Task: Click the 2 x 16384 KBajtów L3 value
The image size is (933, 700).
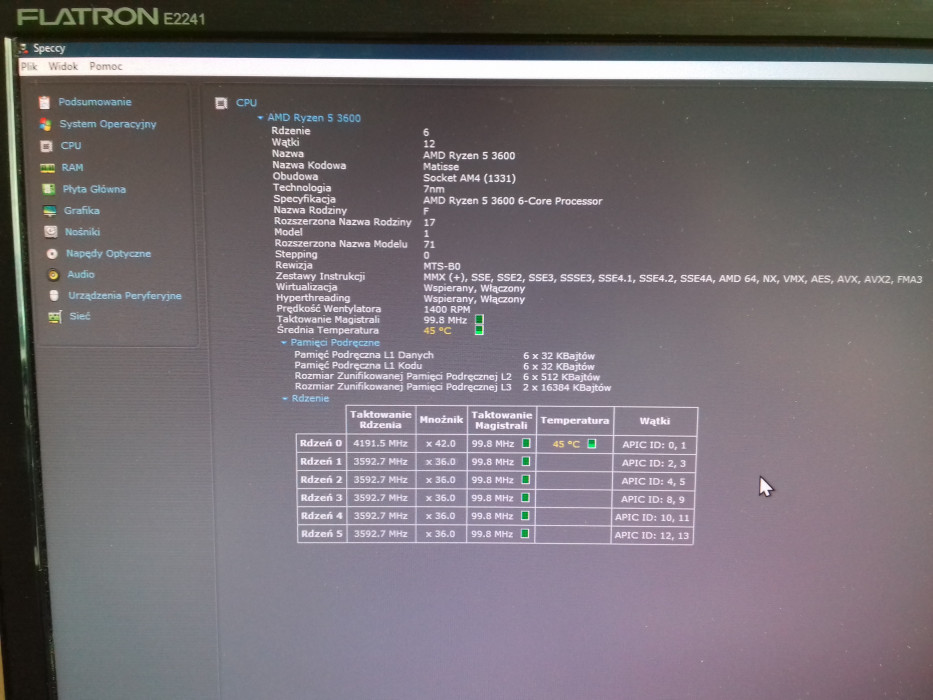Action: 567,388
